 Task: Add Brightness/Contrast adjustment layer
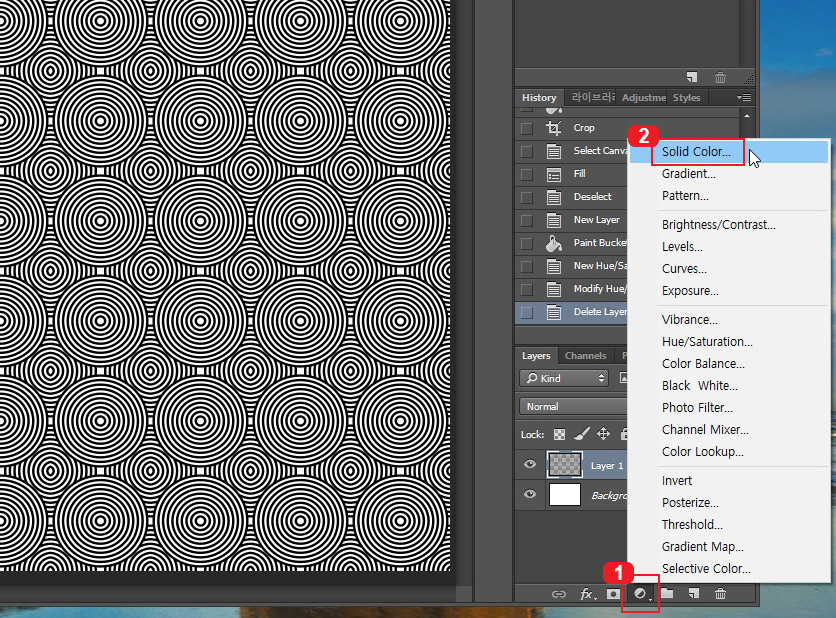pos(729,224)
